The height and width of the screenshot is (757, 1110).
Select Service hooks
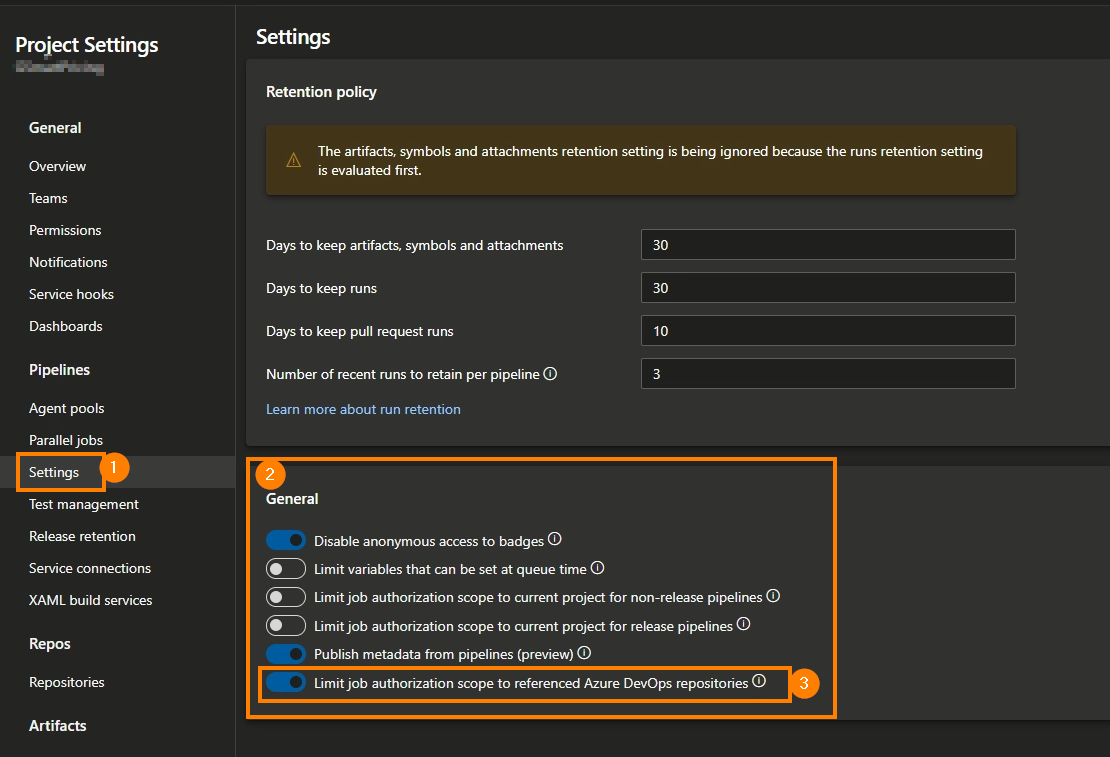(71, 294)
